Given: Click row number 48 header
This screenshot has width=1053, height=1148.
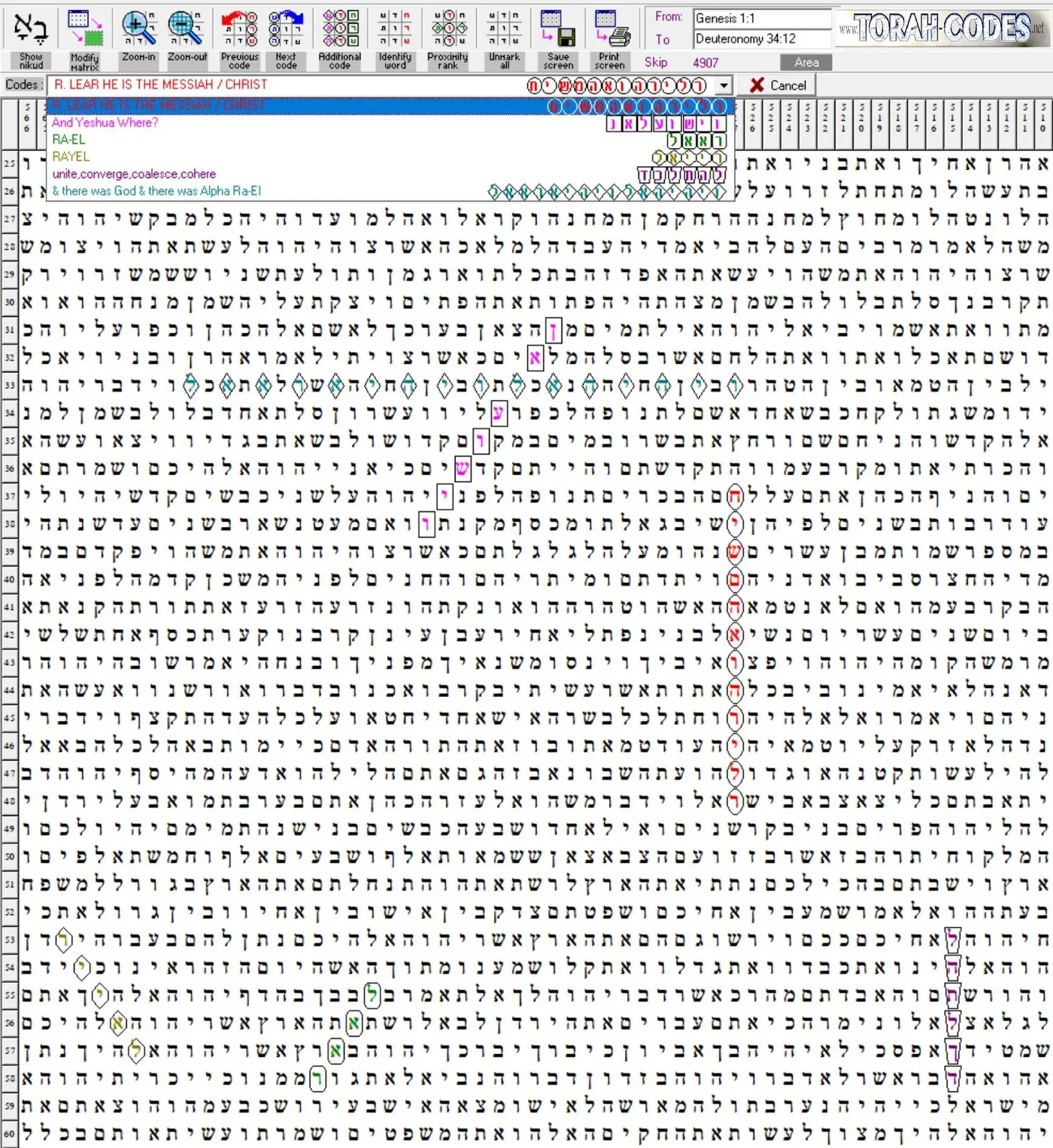Looking at the screenshot, I should coord(9,801).
